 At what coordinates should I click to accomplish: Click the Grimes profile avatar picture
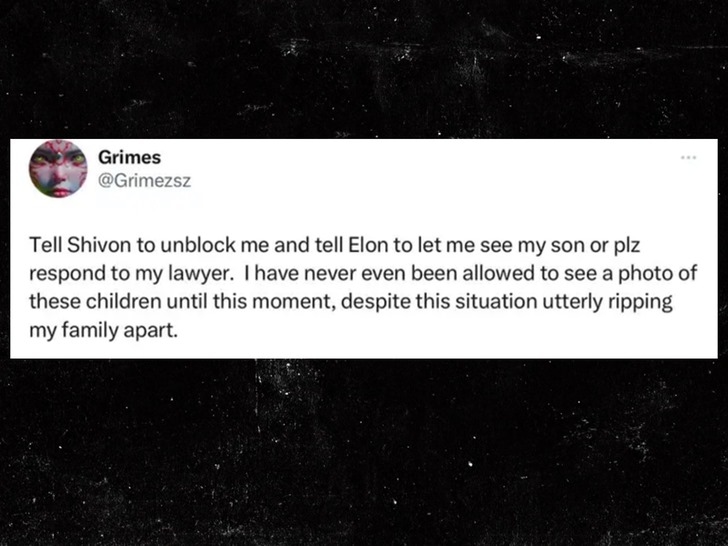point(56,166)
